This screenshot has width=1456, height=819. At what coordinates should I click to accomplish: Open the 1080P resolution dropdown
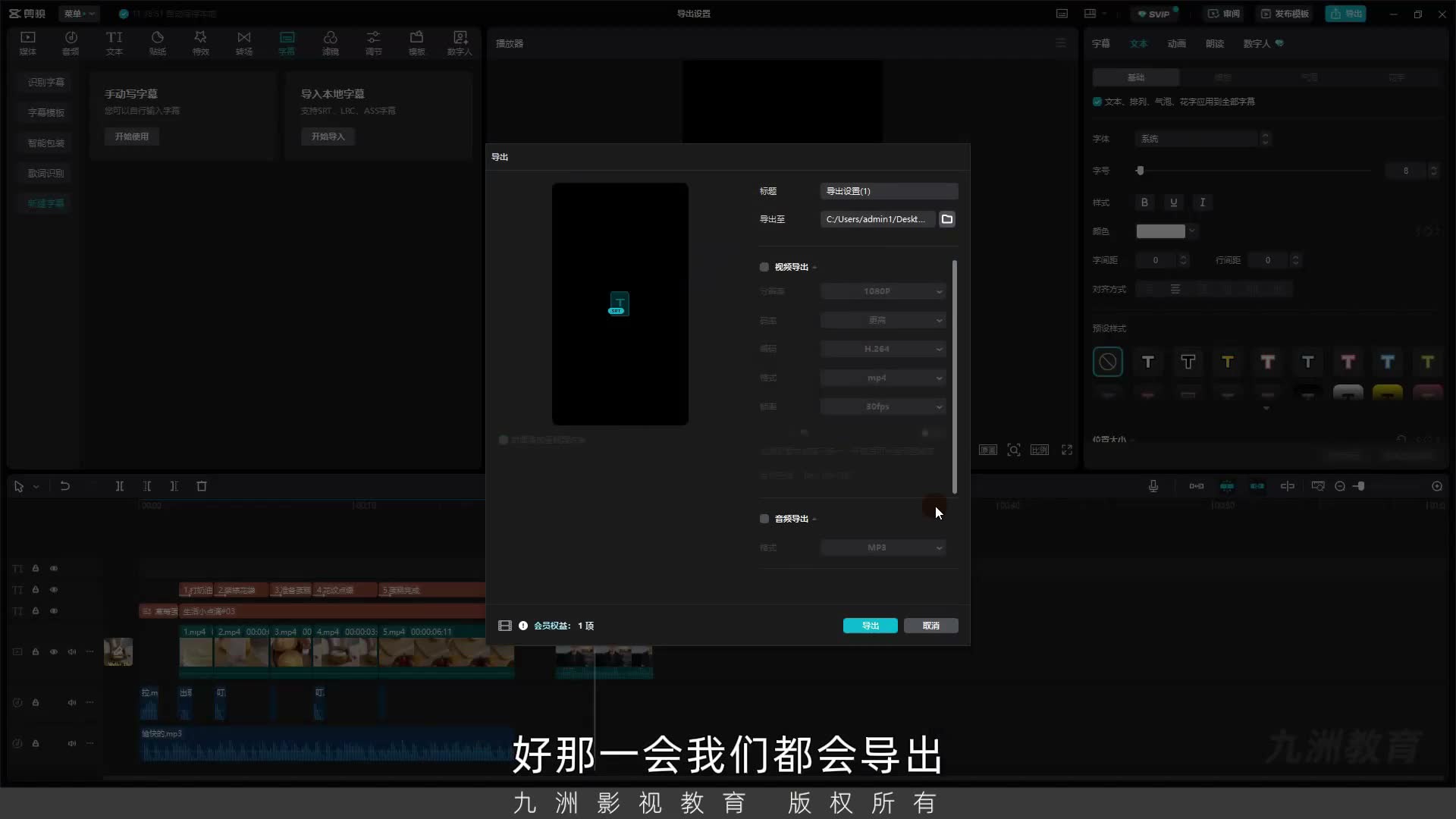click(x=883, y=291)
